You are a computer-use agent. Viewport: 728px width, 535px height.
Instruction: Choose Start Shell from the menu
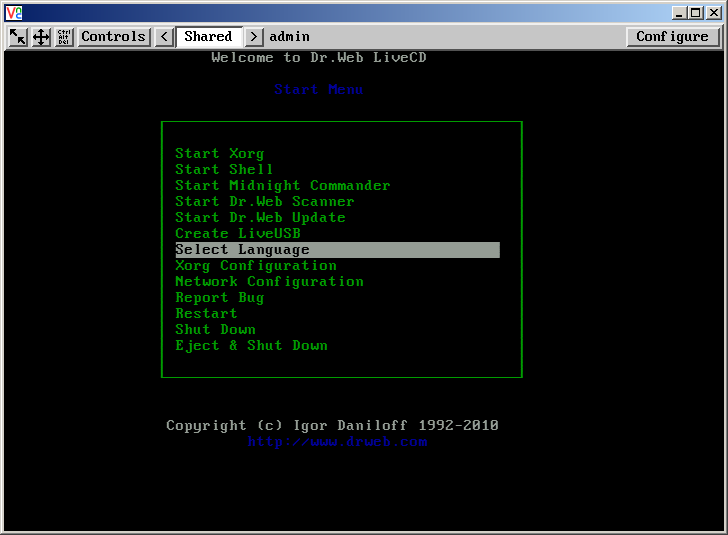224,170
